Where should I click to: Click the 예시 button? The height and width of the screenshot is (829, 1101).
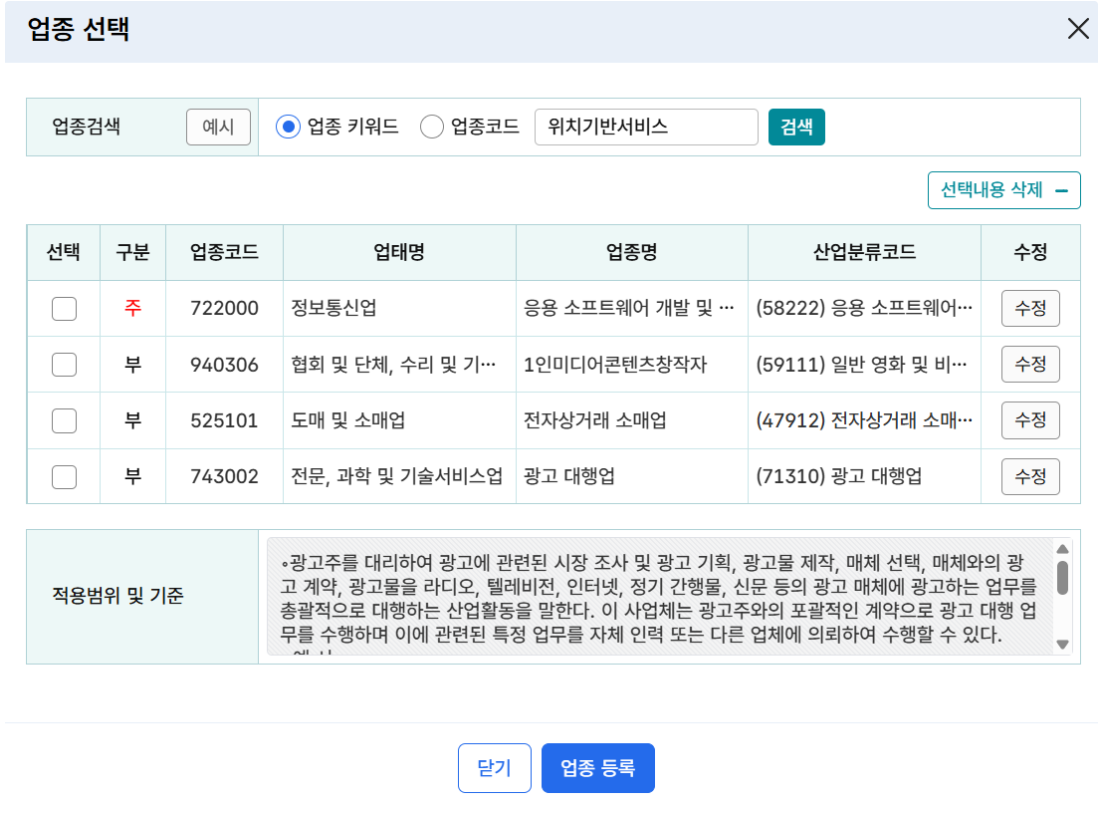[x=218, y=127]
